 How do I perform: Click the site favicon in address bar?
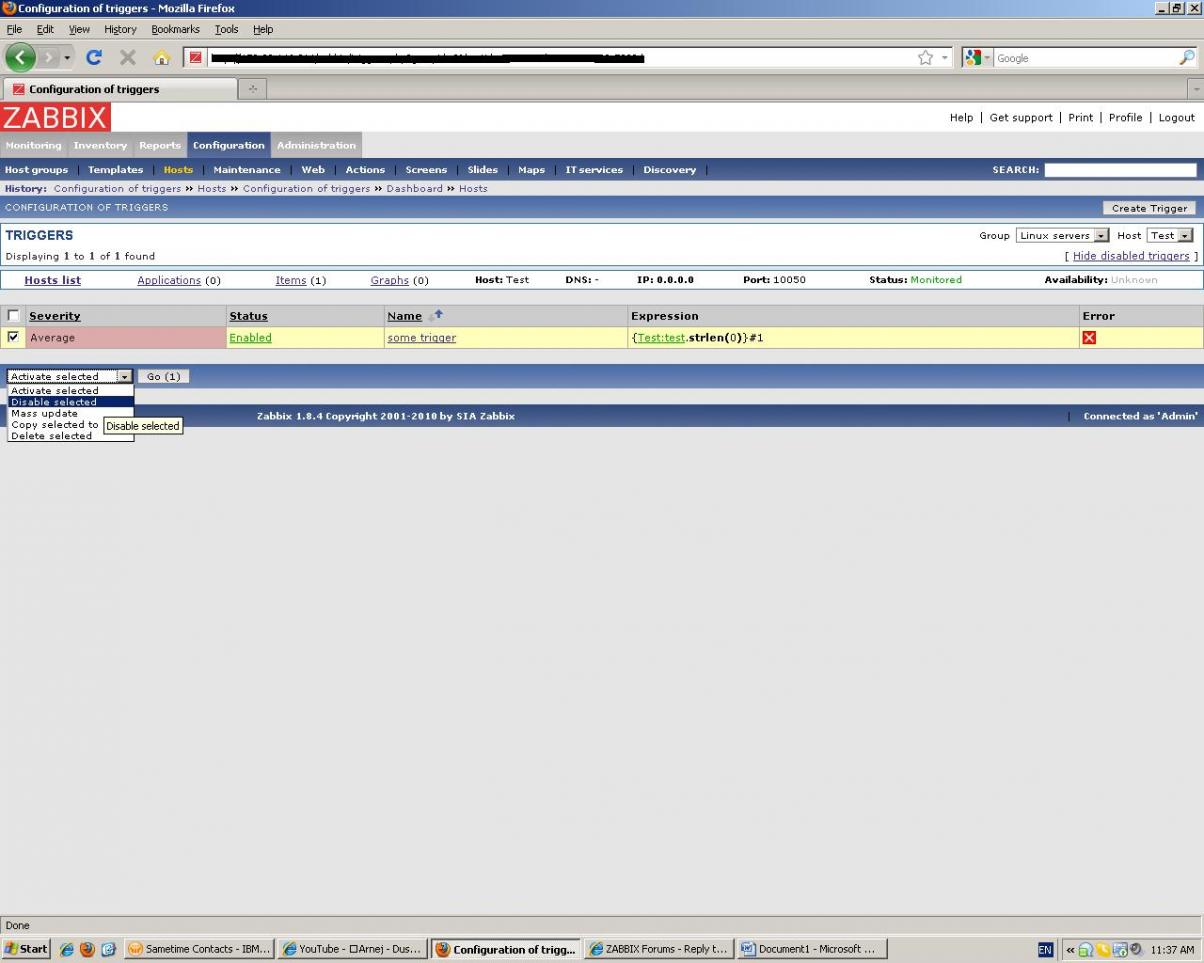[x=195, y=58]
